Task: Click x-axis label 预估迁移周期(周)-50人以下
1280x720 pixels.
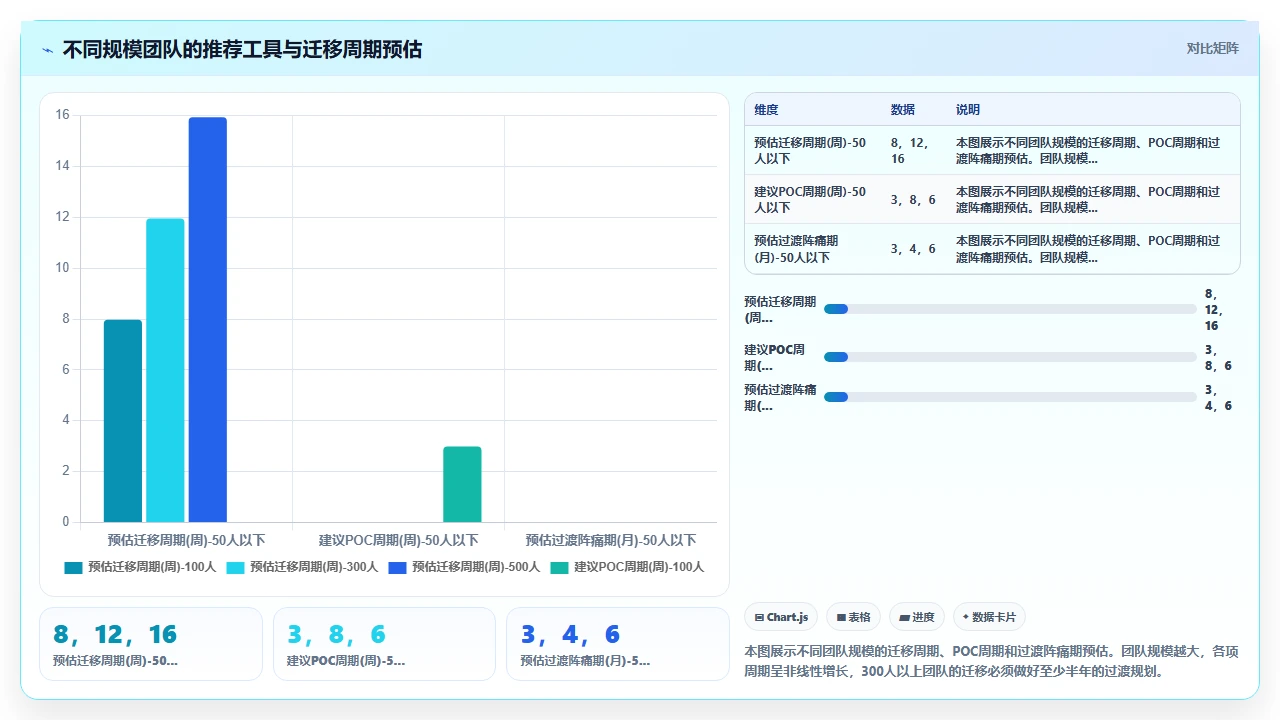Action: (186, 540)
